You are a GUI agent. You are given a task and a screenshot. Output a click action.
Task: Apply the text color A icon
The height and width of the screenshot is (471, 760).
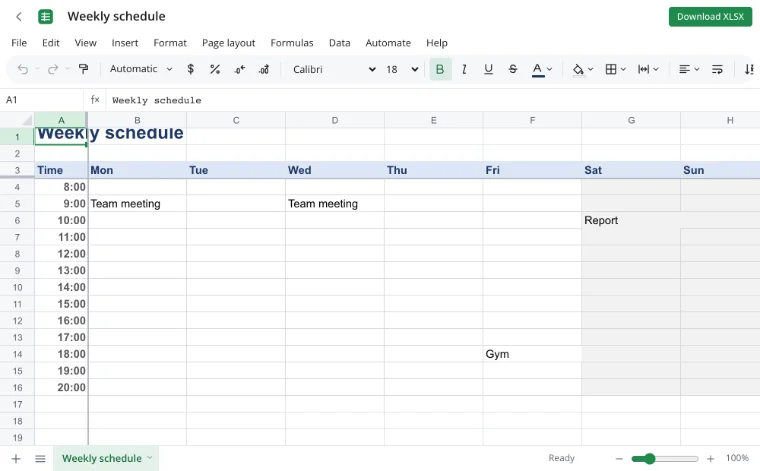point(538,70)
